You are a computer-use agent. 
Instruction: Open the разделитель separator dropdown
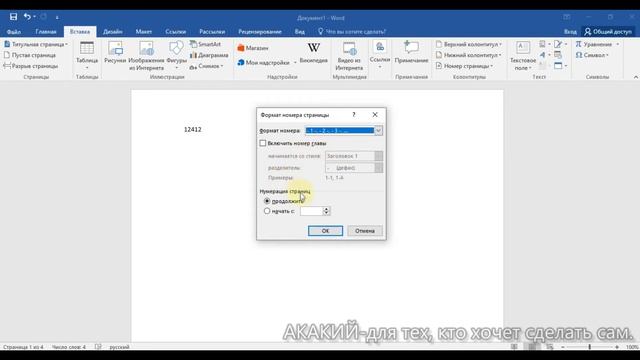pyautogui.click(x=378, y=168)
